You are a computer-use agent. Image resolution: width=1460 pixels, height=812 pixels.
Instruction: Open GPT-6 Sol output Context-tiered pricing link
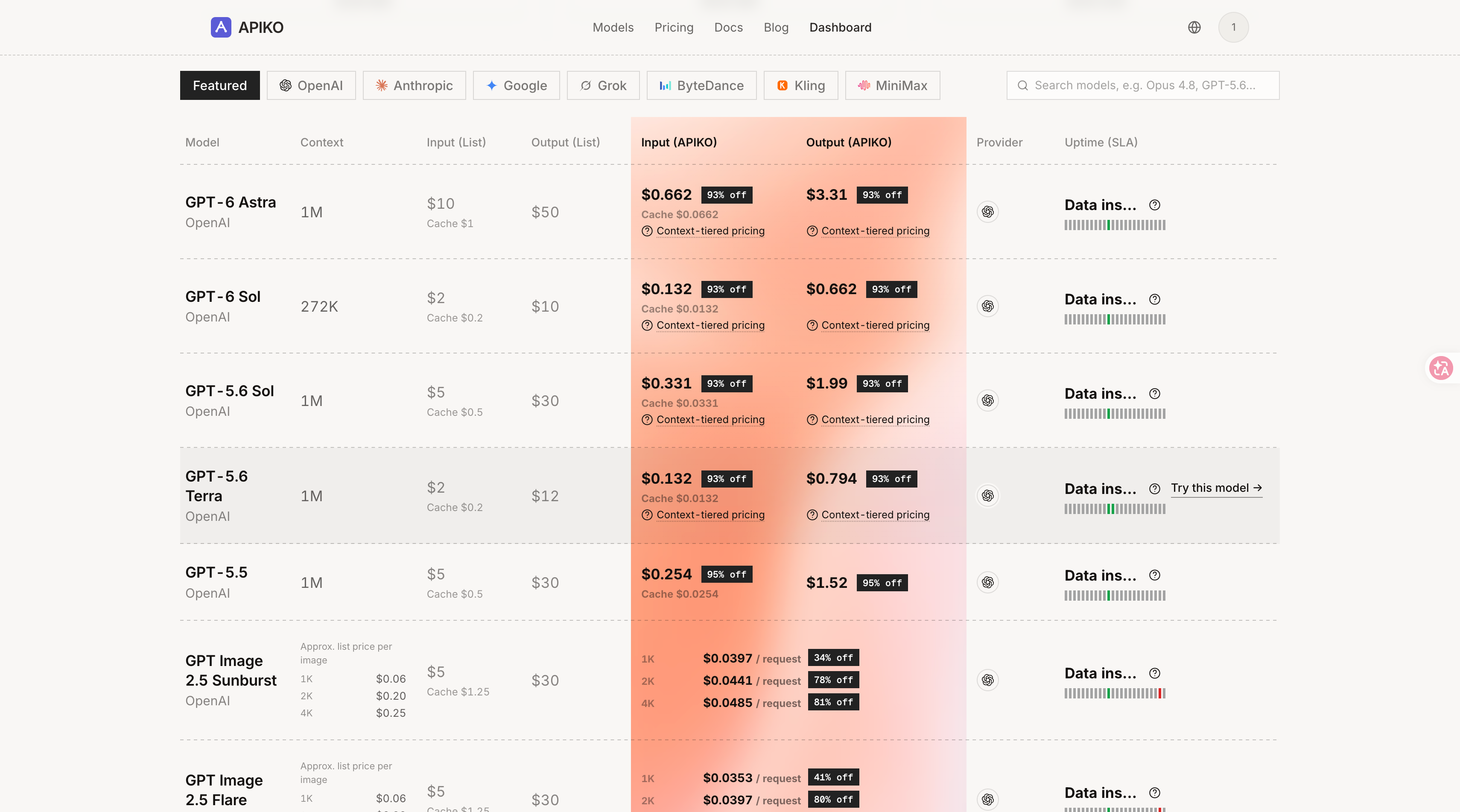tap(875, 325)
